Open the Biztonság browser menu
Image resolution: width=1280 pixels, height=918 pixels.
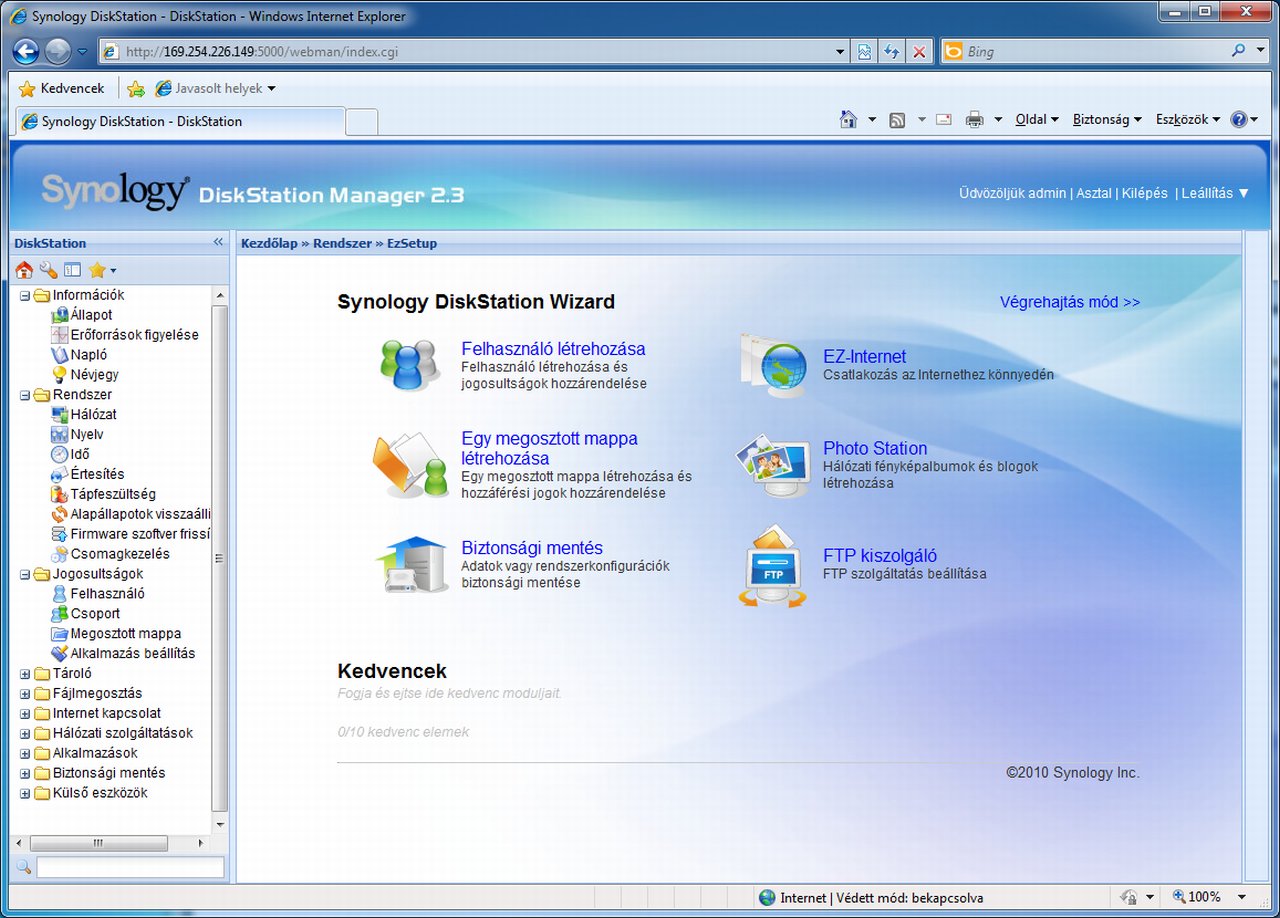click(1106, 120)
